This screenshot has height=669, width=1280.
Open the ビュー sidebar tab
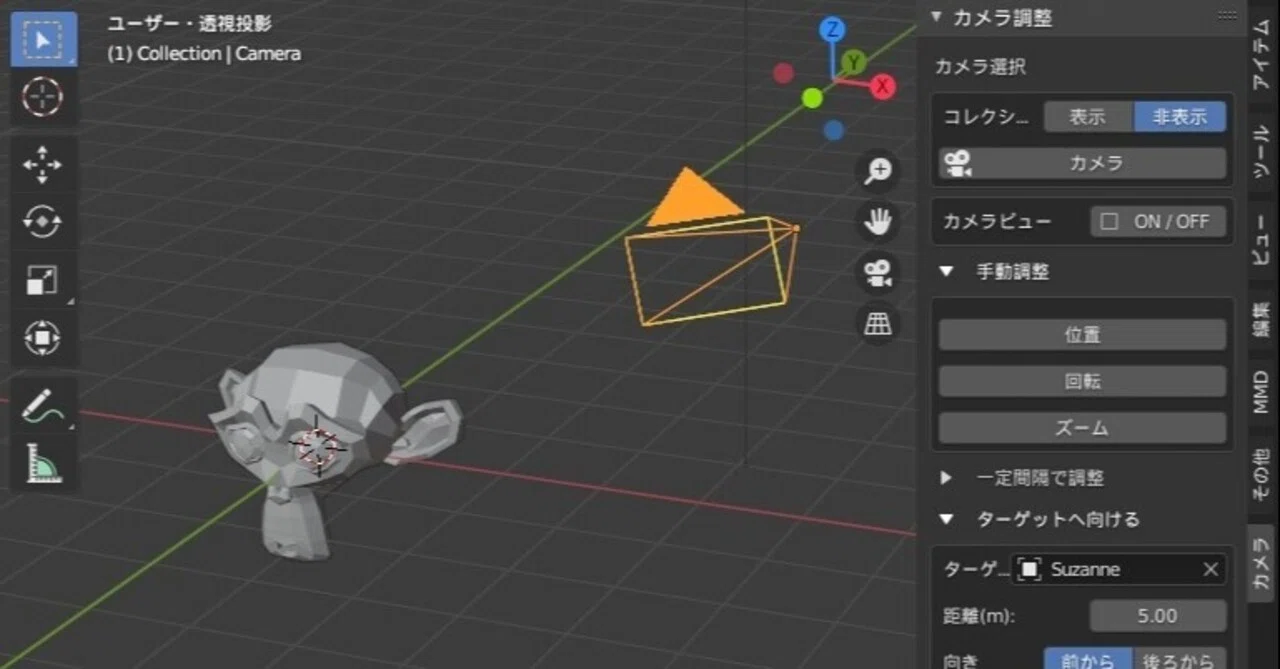tap(1262, 242)
